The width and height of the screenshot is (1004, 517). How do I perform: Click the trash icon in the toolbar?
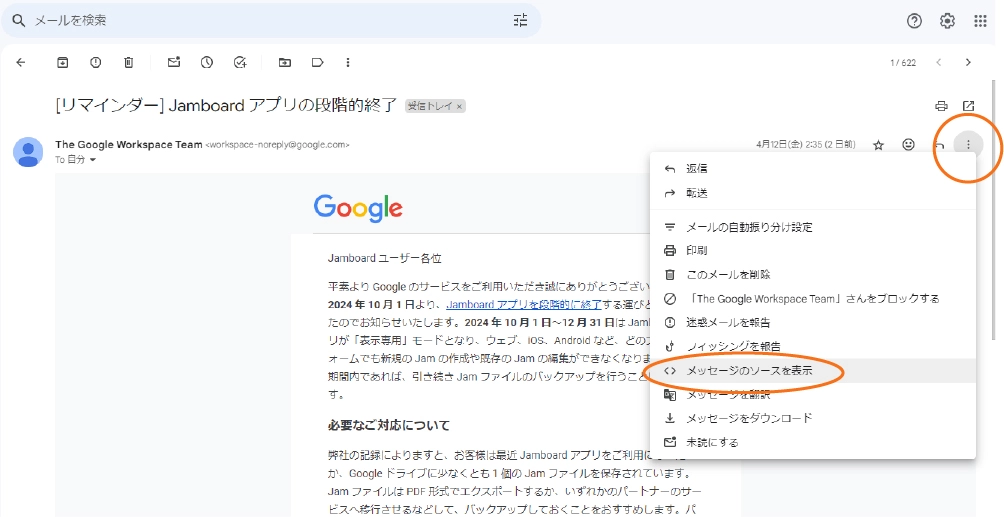[128, 62]
